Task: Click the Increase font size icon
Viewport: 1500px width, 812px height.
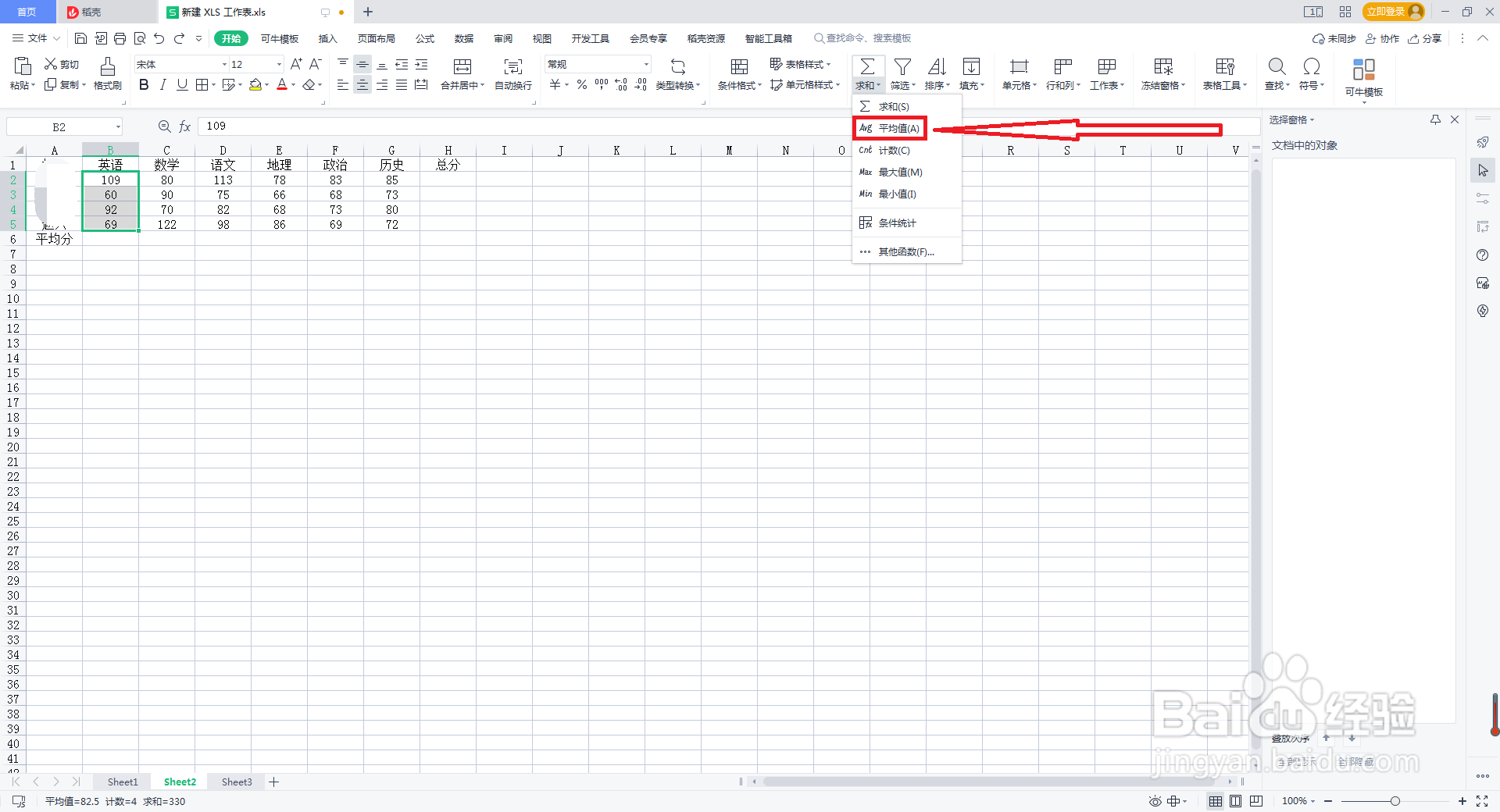Action: point(296,64)
